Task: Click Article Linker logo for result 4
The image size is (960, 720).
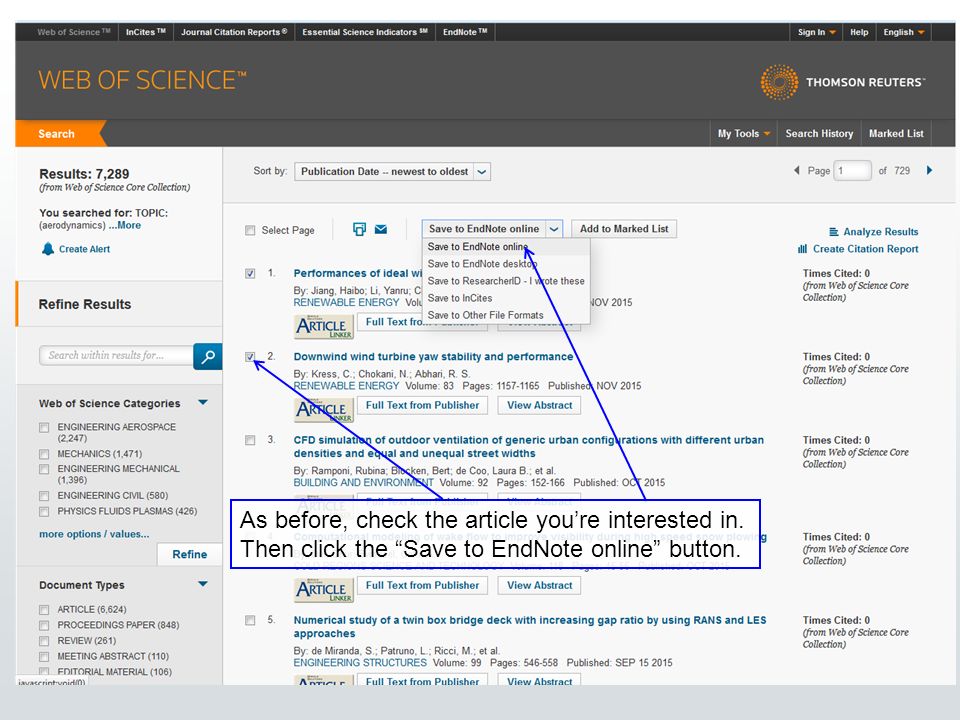Action: point(324,590)
